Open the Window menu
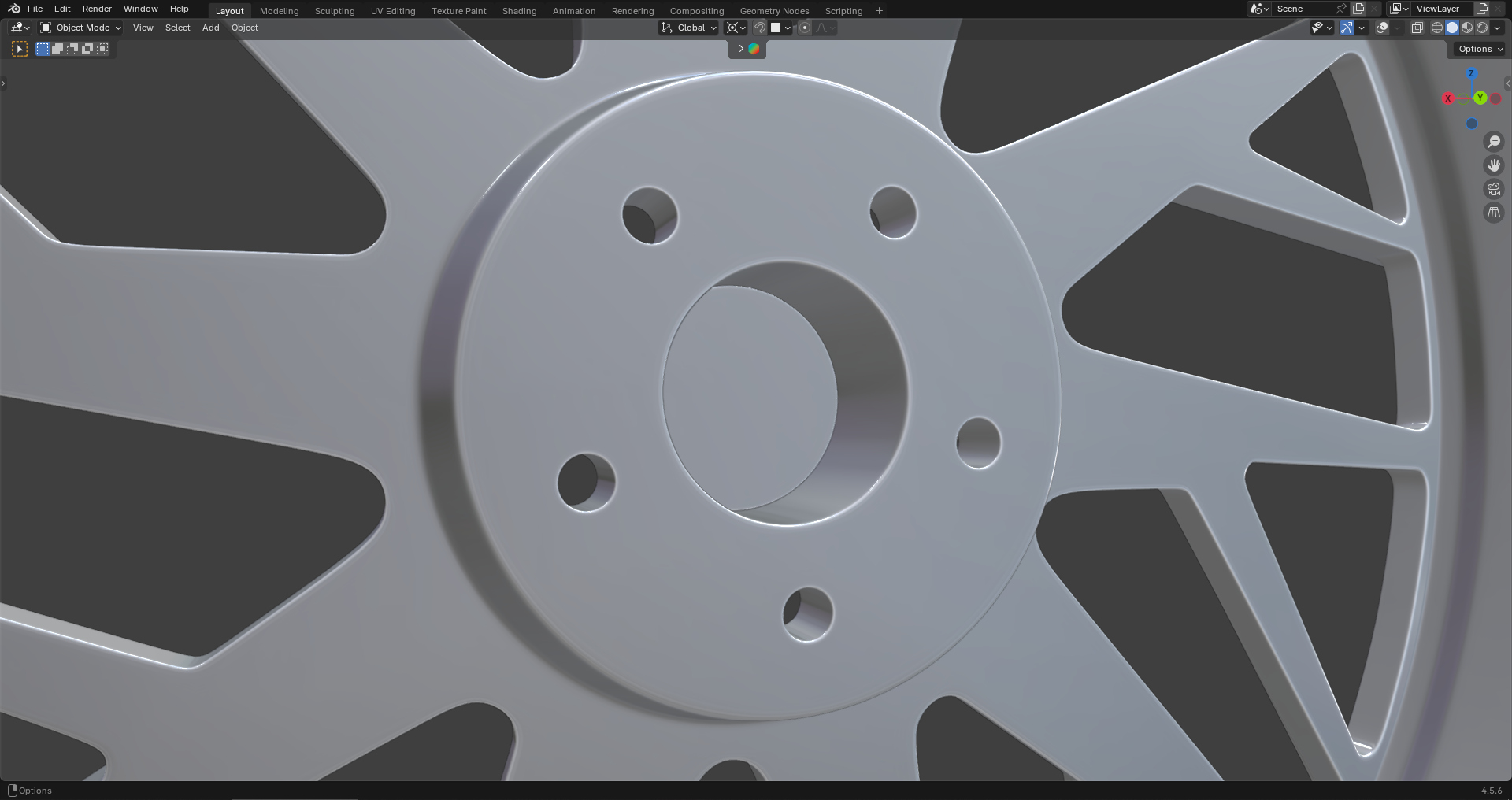This screenshot has height=800, width=1512. 141,9
